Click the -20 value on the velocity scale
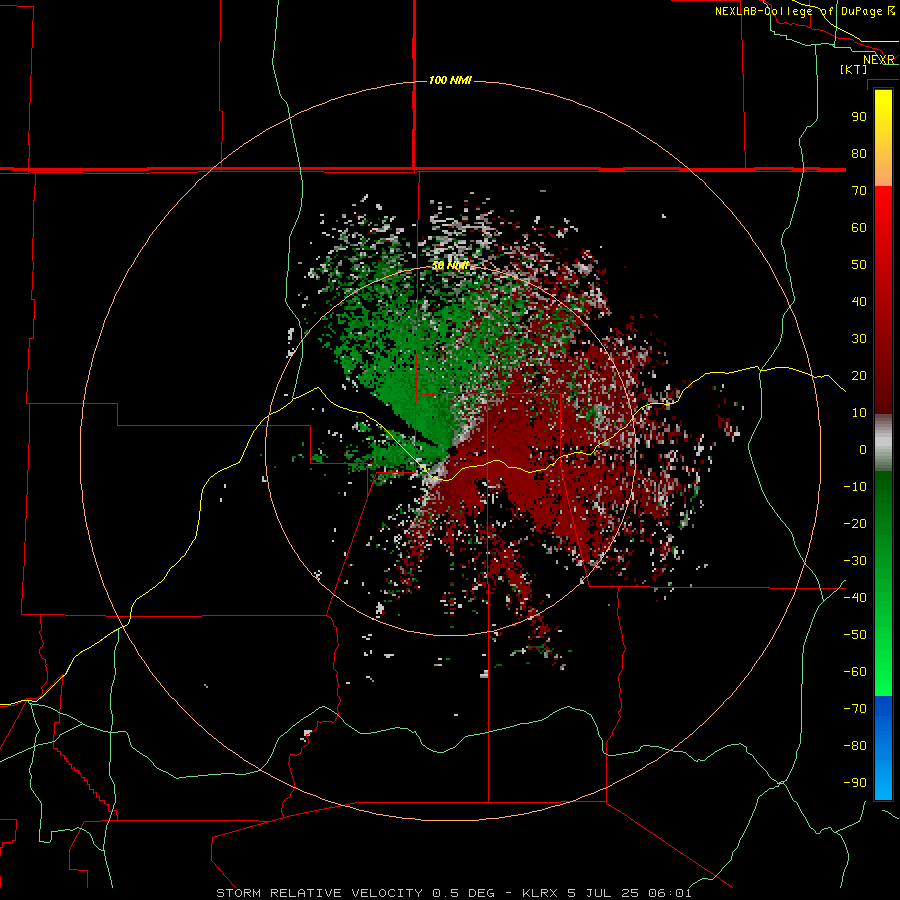Viewport: 900px width, 900px height. click(855, 523)
